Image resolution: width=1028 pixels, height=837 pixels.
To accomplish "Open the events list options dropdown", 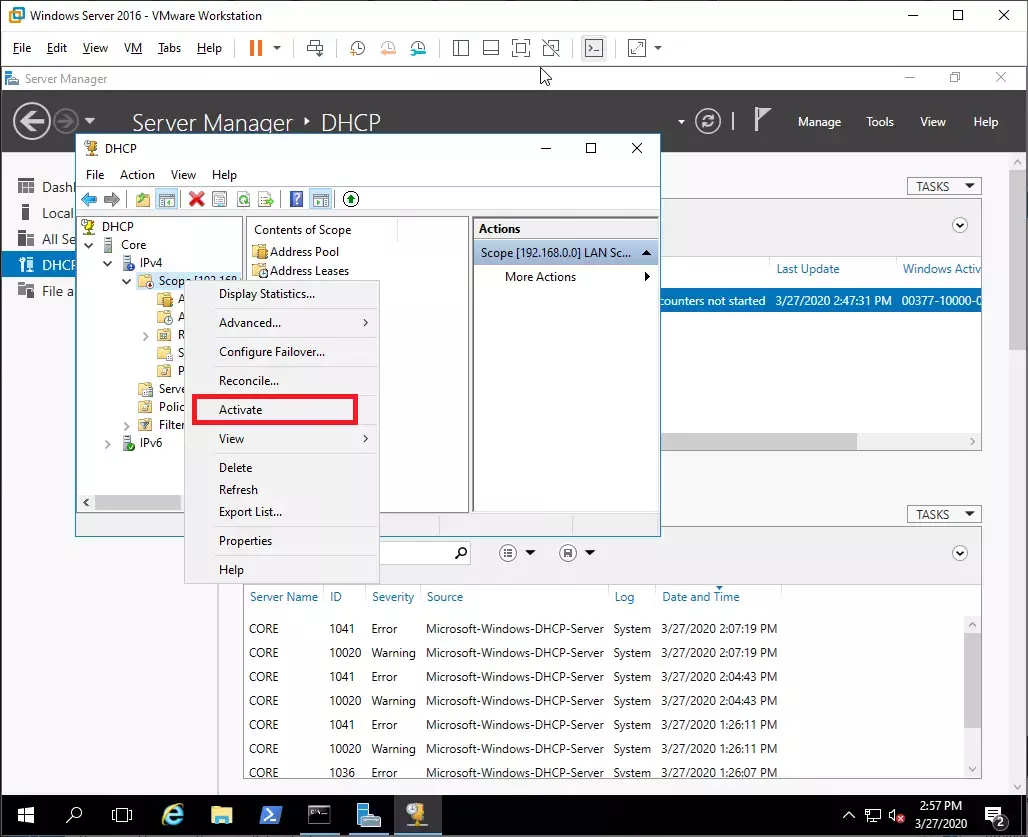I will pyautogui.click(x=530, y=553).
